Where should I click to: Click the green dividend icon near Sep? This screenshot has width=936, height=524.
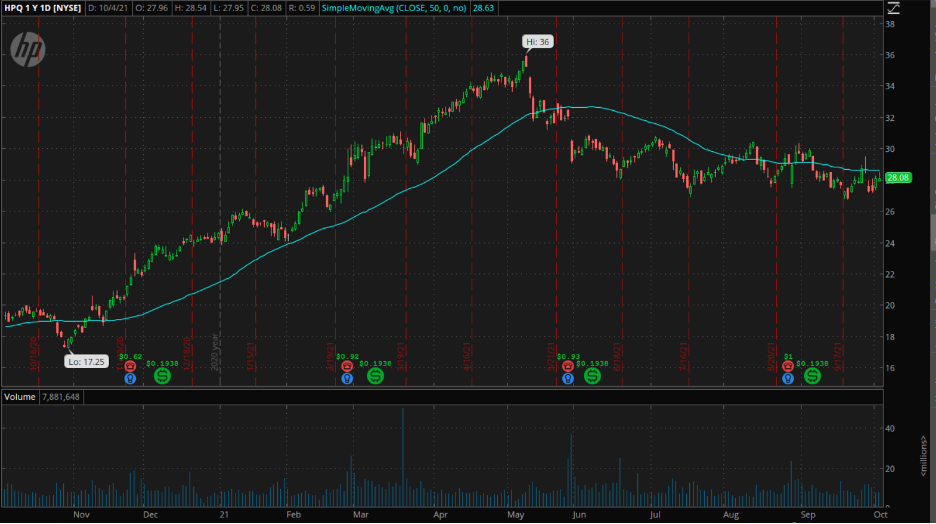click(x=812, y=376)
